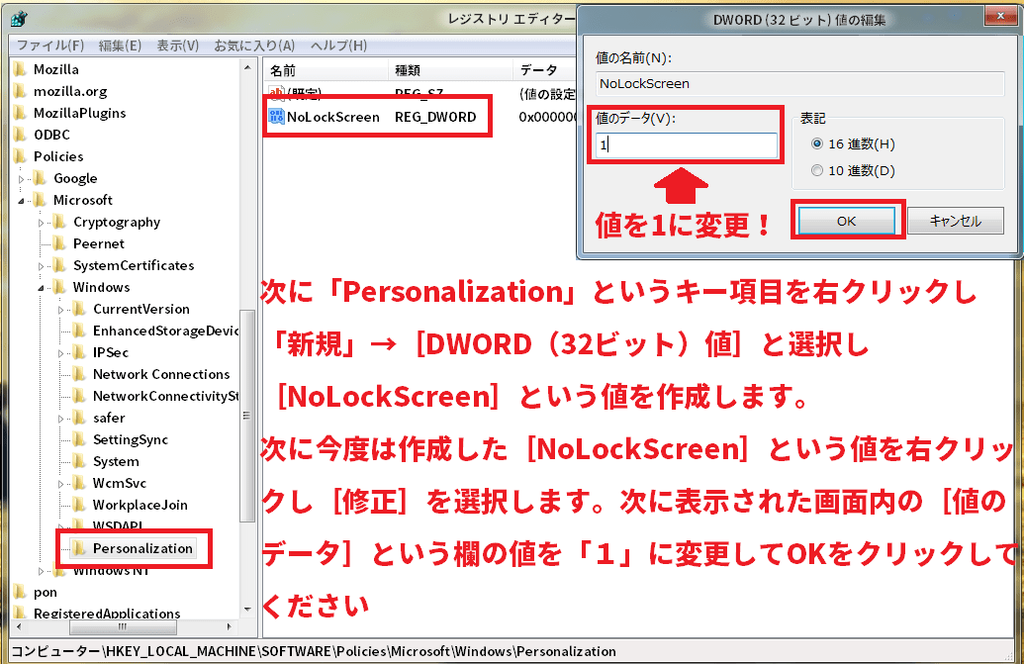
Task: Click the mozilla.org folder icon
Action: tap(20, 91)
